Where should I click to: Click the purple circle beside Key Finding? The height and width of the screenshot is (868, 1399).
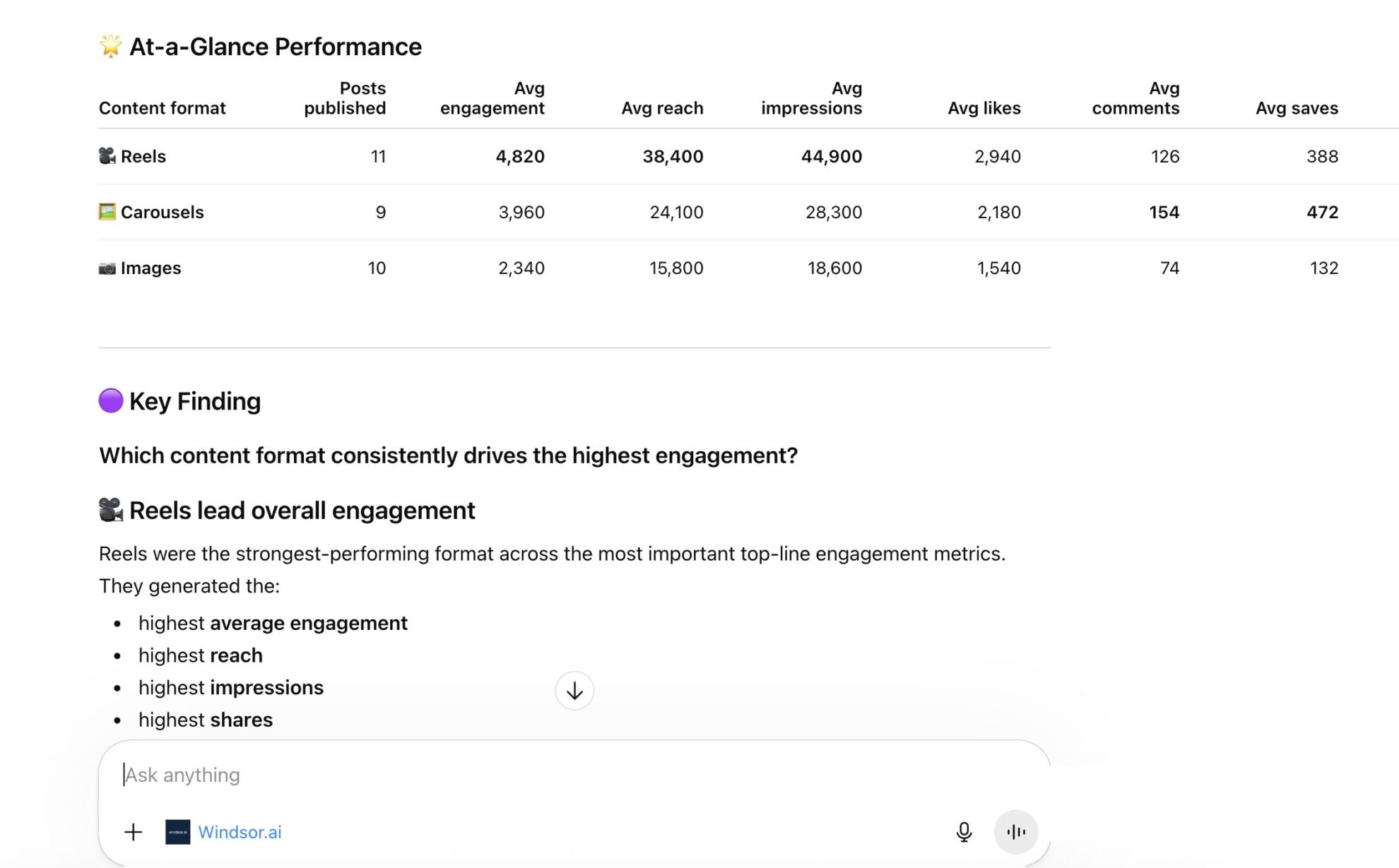click(x=111, y=400)
